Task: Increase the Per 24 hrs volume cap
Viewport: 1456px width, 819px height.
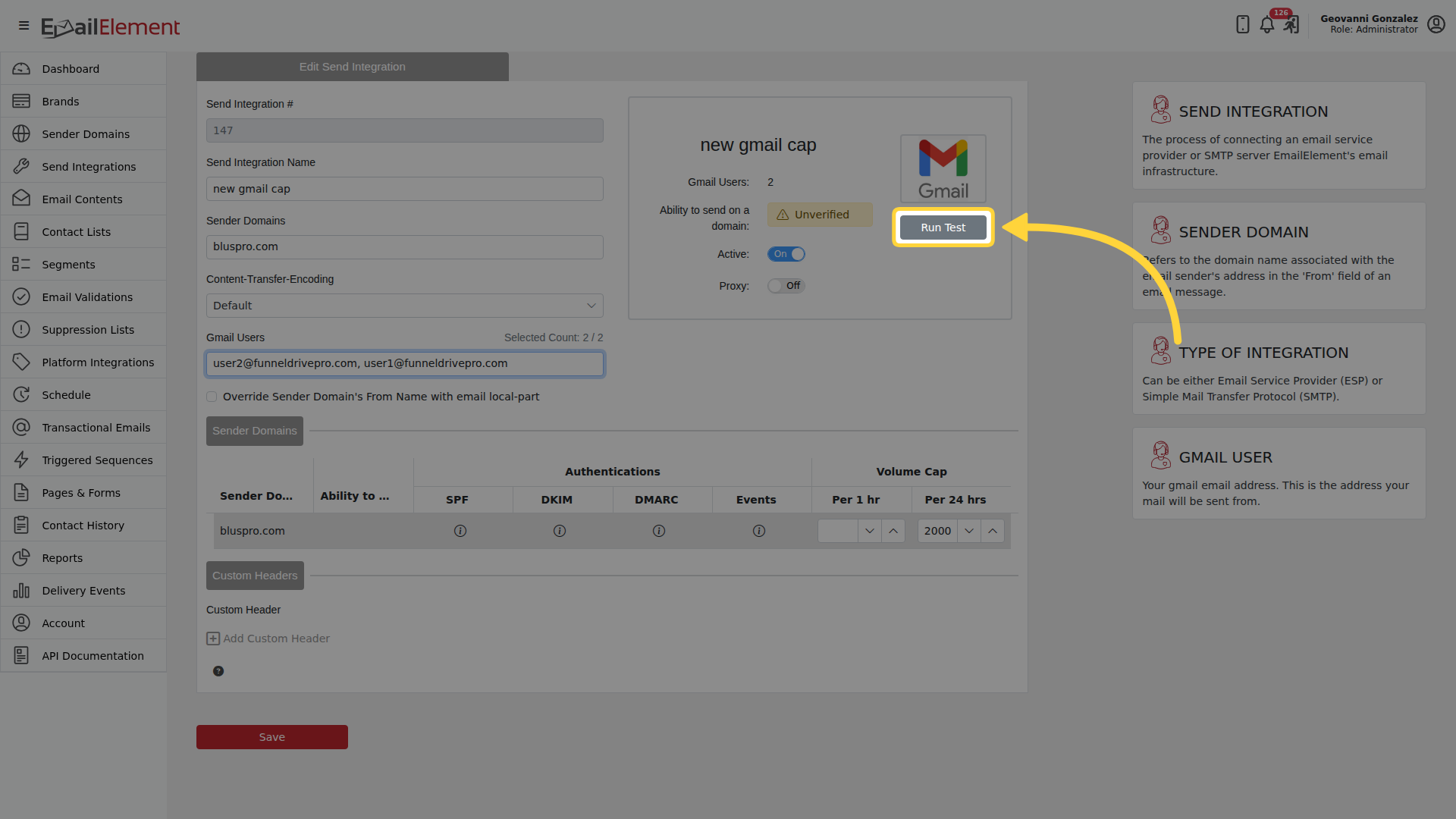Action: 993,531
